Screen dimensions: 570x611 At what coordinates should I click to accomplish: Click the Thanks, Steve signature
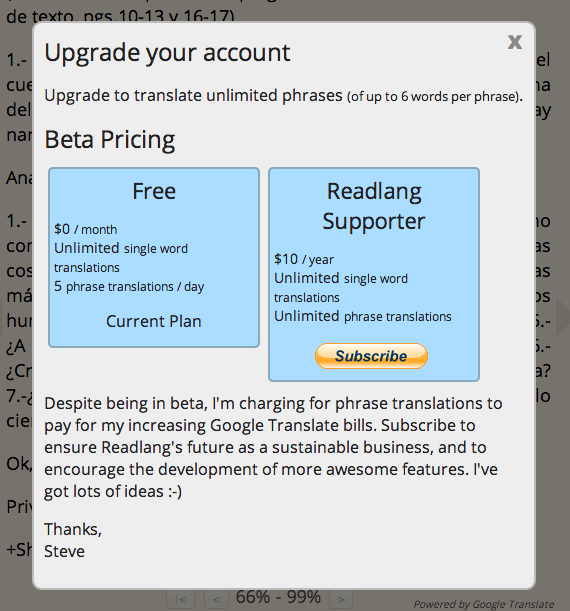pos(73,540)
